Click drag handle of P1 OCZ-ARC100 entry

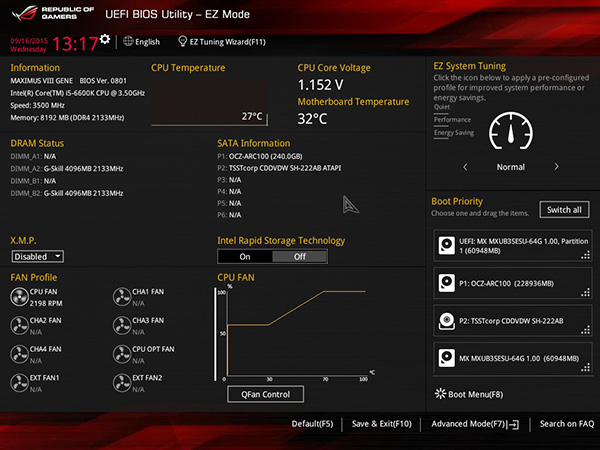(x=585, y=293)
